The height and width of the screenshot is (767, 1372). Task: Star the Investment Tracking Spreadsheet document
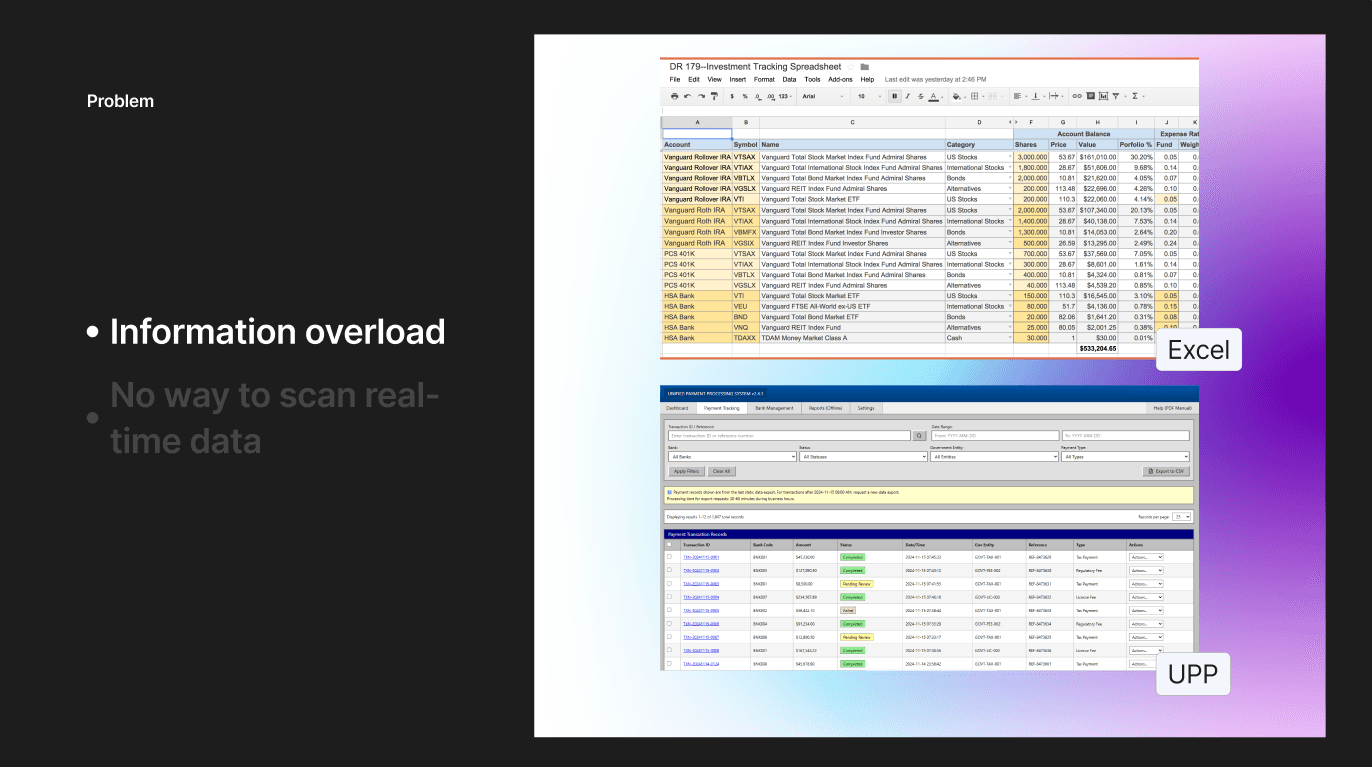tap(851, 67)
